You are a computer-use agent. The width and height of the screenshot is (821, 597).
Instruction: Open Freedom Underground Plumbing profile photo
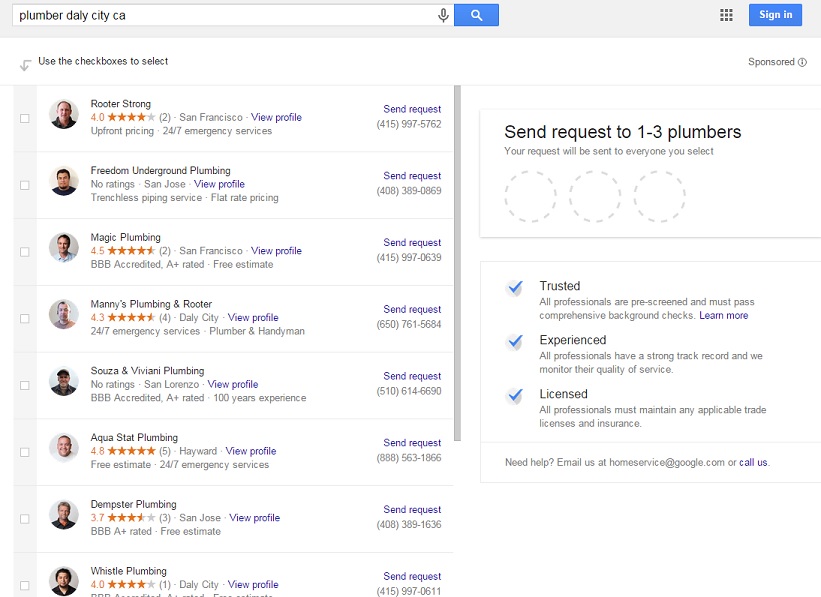(64, 181)
